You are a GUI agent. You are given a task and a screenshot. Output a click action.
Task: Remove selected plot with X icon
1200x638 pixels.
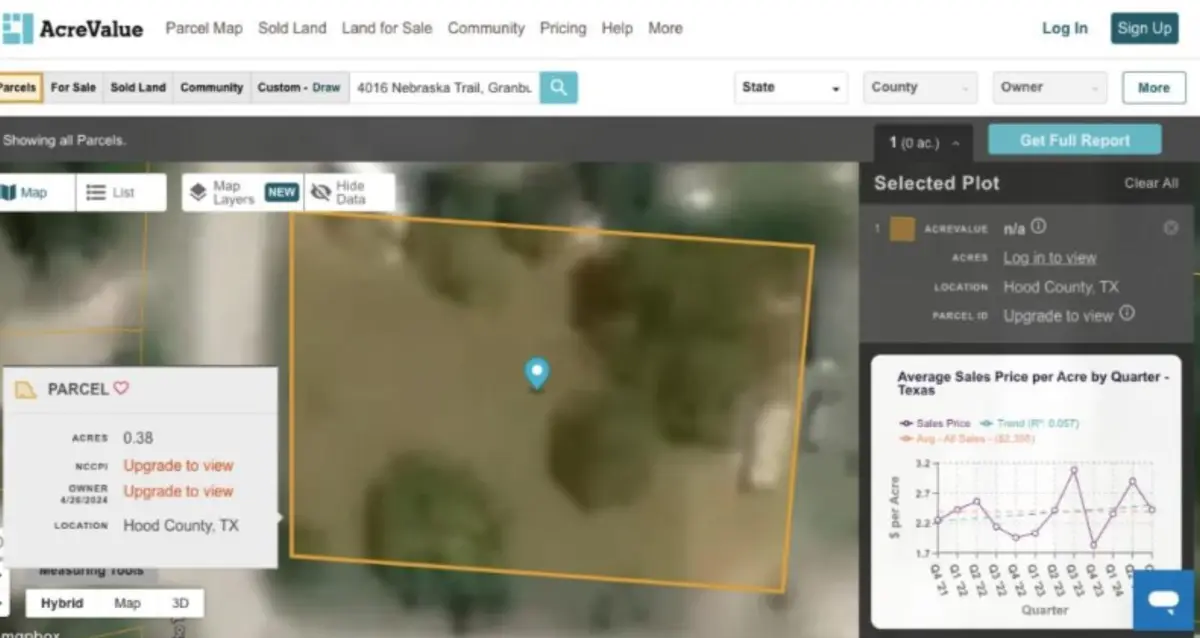click(1170, 228)
